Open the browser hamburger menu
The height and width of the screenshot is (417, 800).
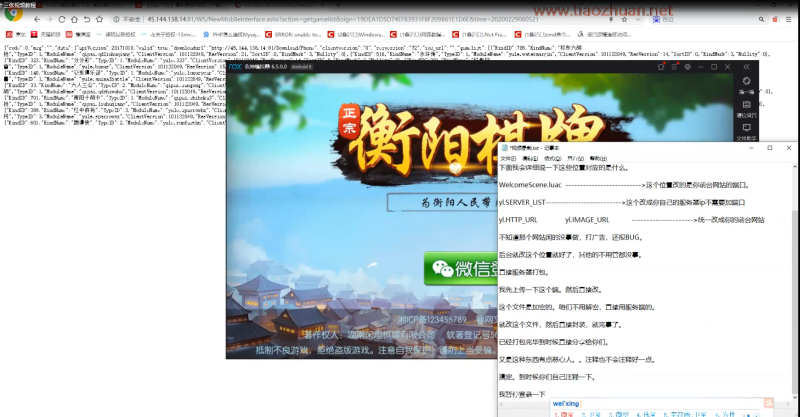[789, 19]
